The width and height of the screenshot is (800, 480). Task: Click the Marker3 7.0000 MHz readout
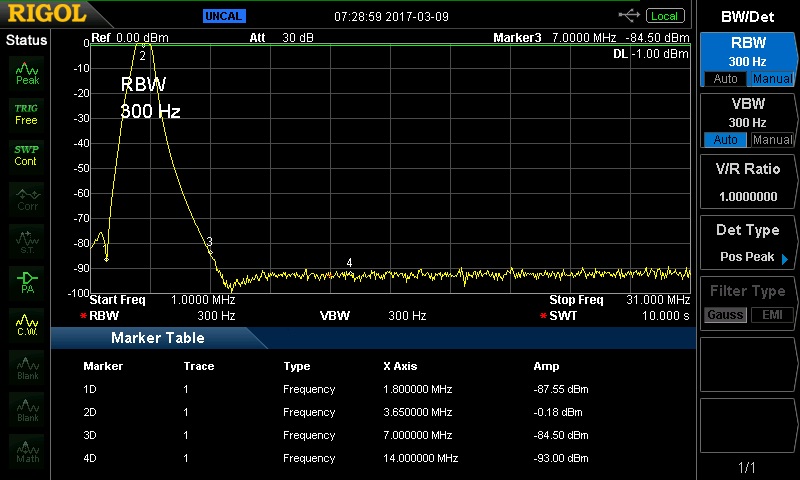591,38
